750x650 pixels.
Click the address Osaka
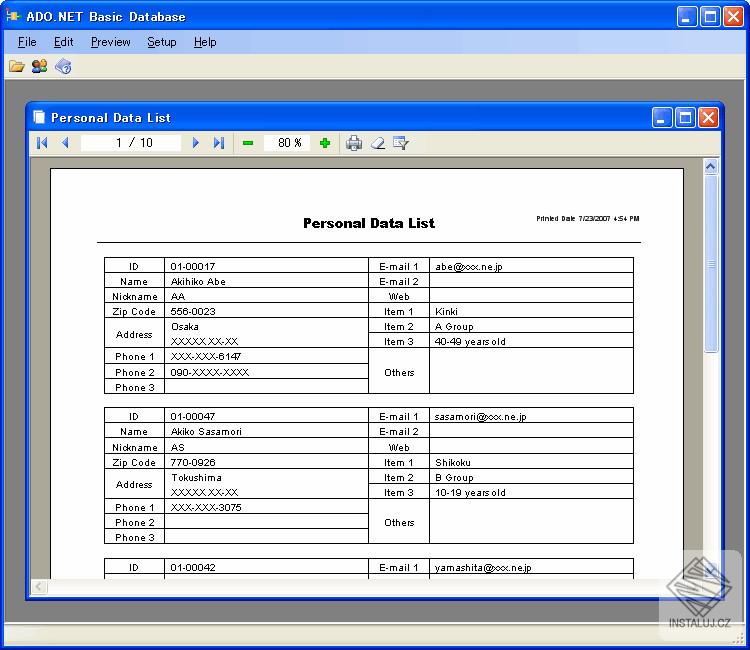coord(185,326)
